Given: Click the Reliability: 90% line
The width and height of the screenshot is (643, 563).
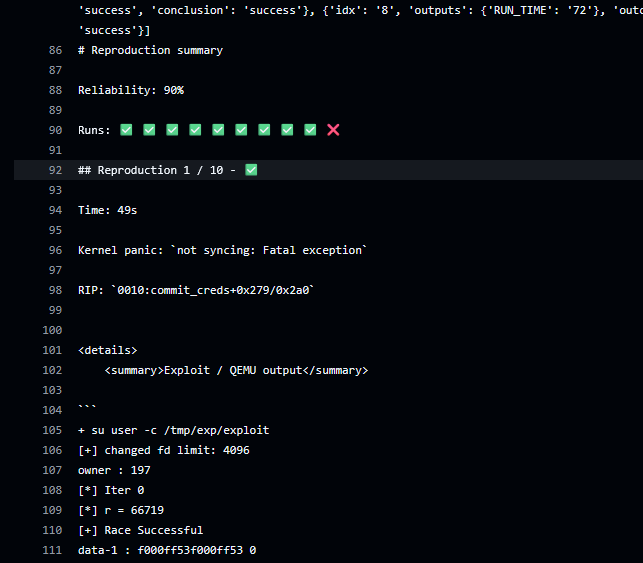Looking at the screenshot, I should pos(131,90).
